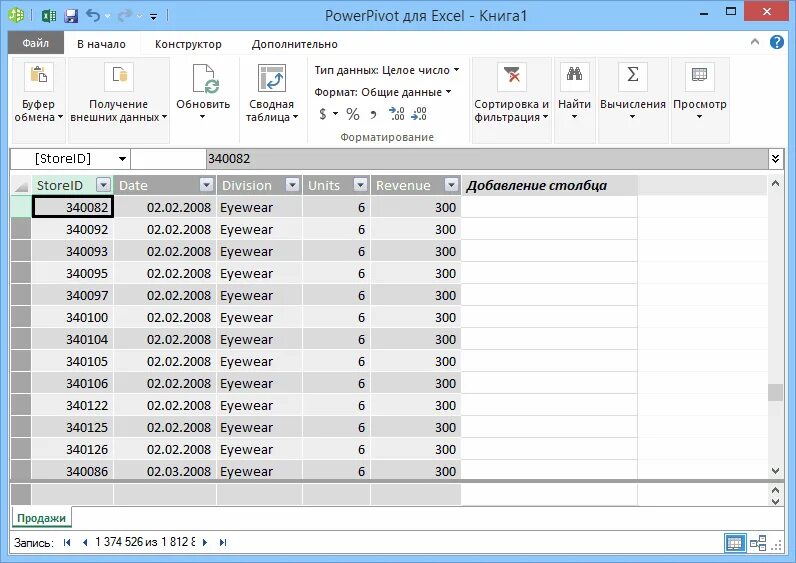Click measure grid cell under StoreID
The image size is (796, 563).
[x=73, y=494]
